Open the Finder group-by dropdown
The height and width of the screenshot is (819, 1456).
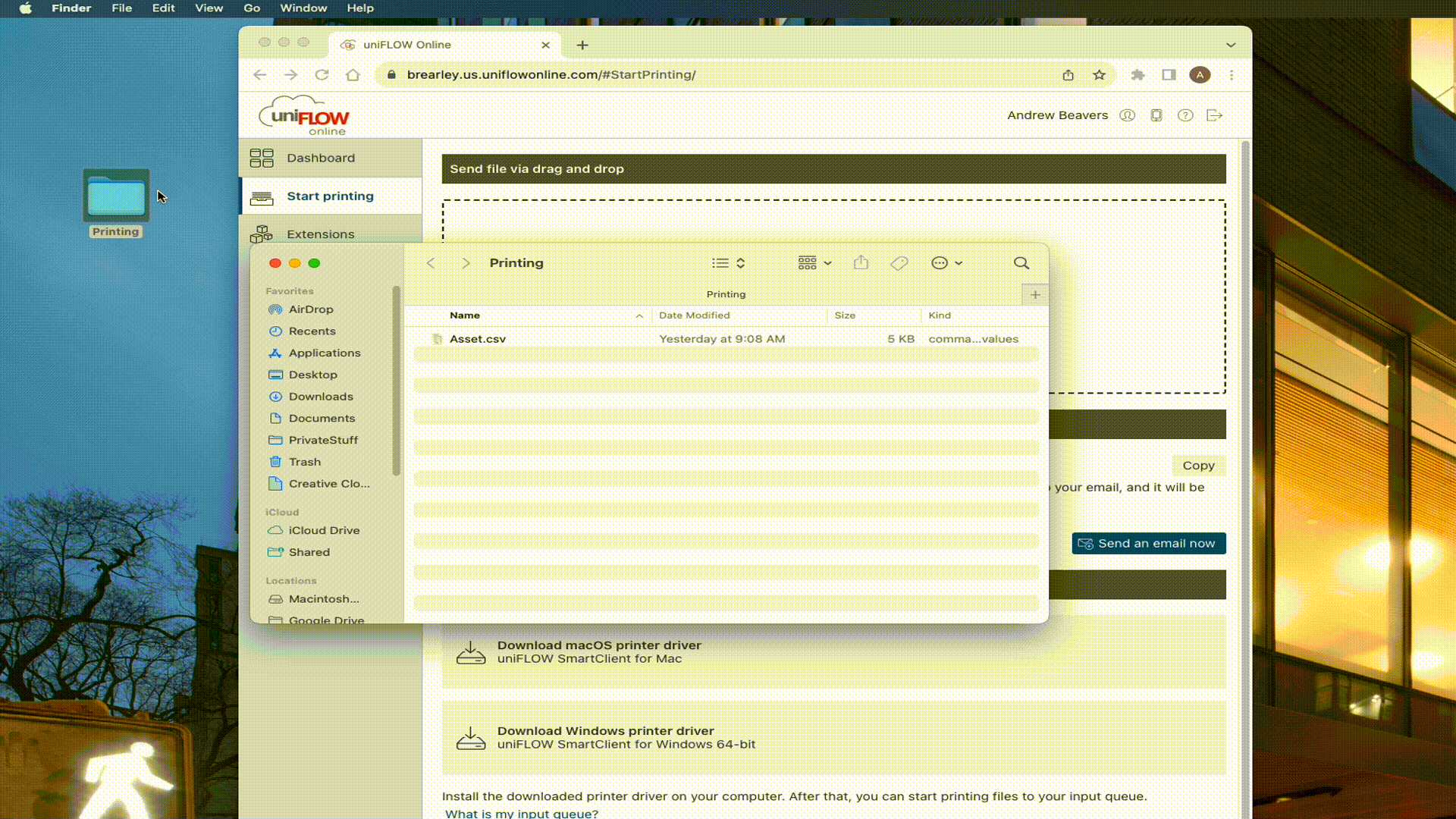[x=815, y=263]
